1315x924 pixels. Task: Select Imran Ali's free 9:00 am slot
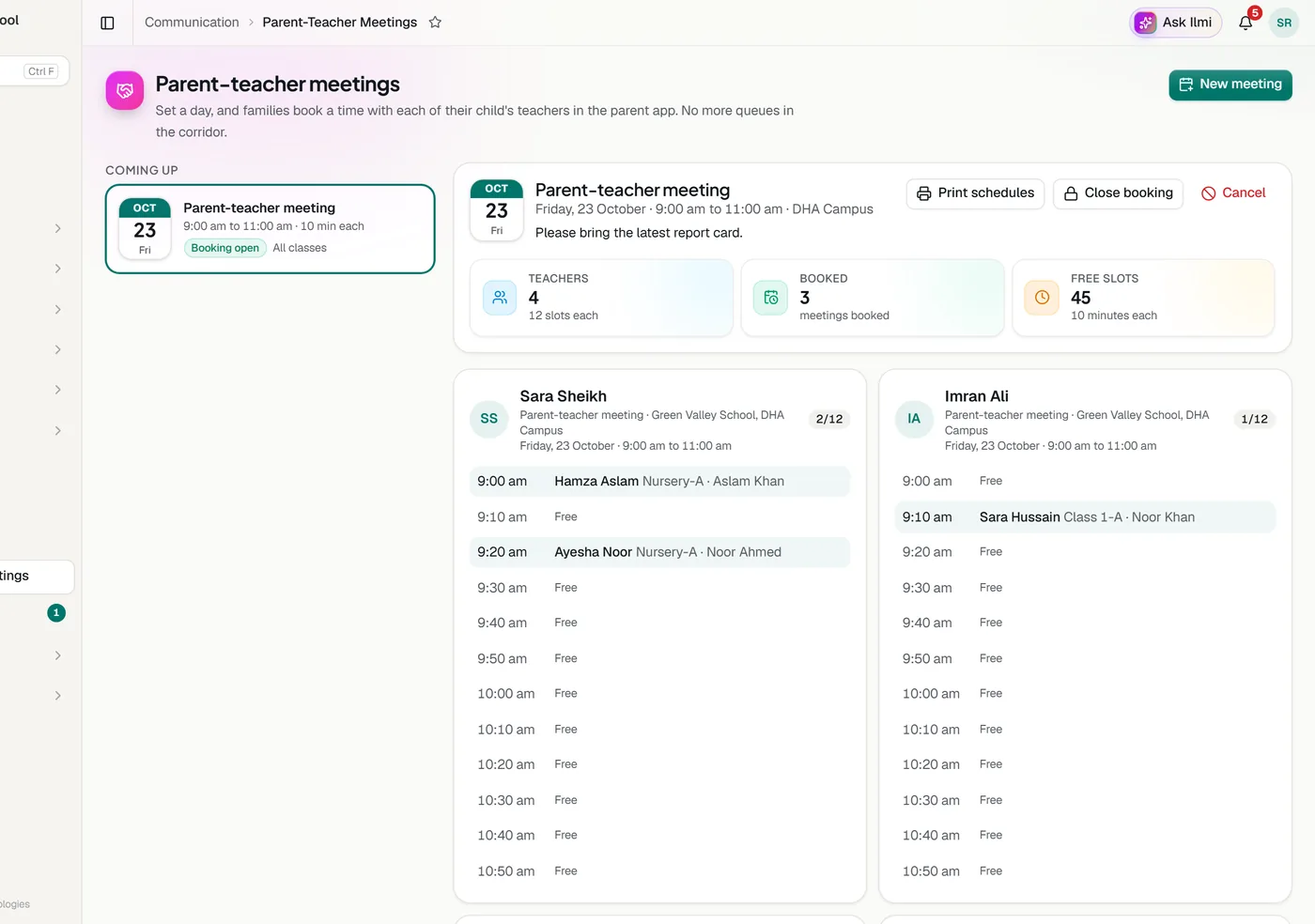[x=1085, y=482]
